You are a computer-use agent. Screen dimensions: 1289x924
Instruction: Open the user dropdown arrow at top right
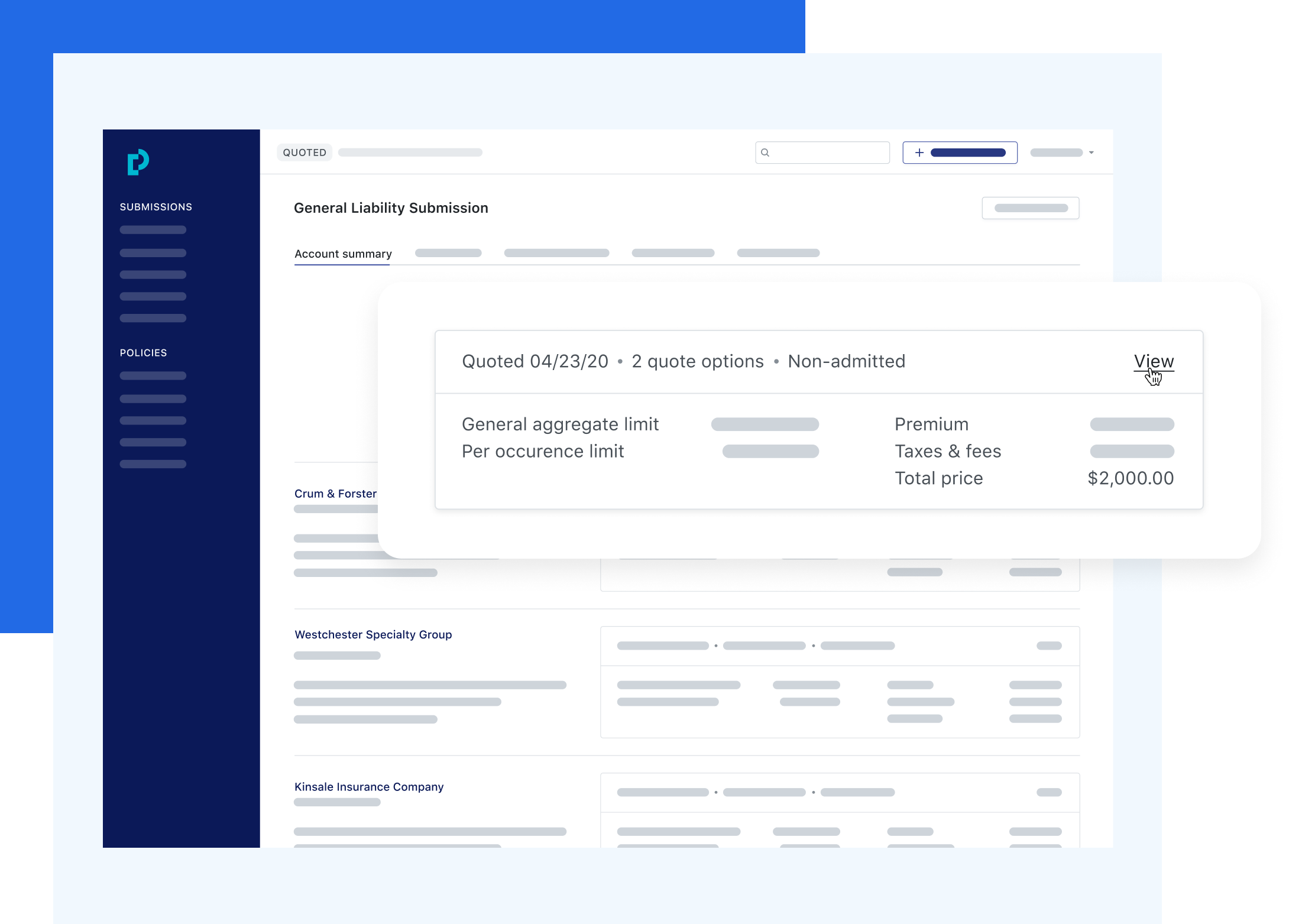(1092, 153)
